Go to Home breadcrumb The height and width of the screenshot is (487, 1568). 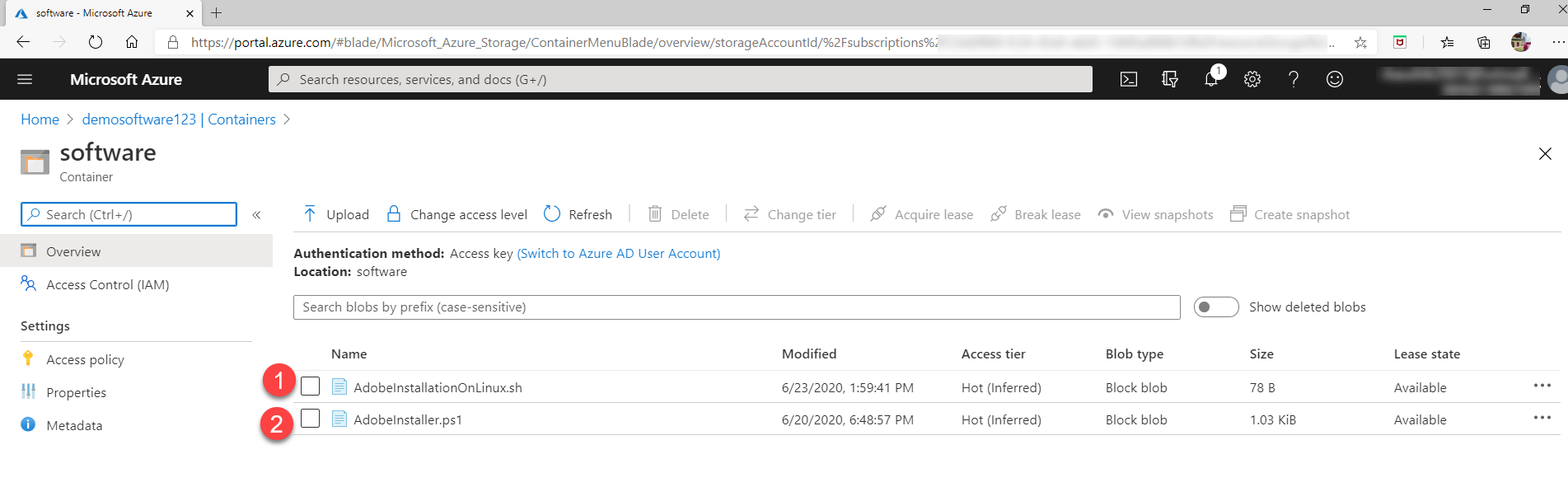(40, 119)
